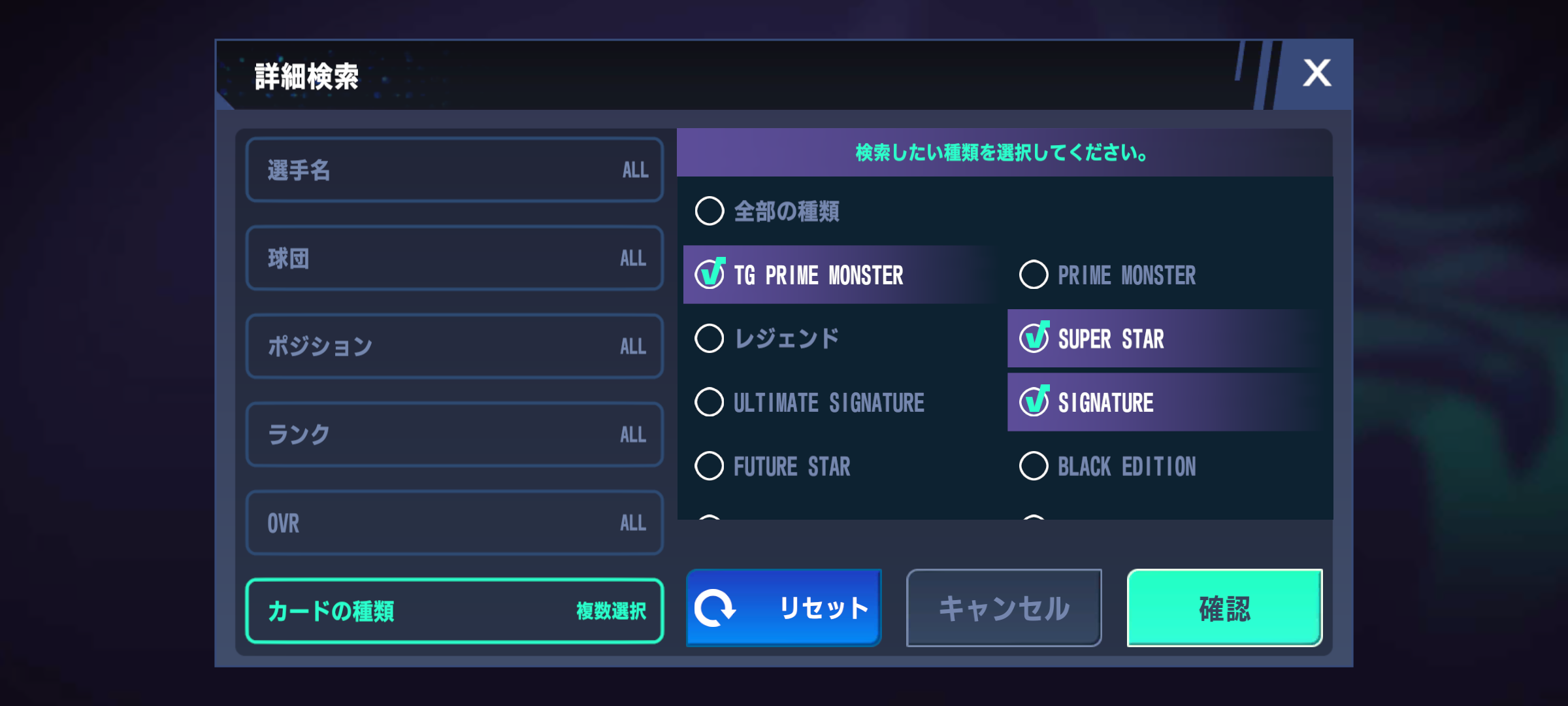The height and width of the screenshot is (706, 1568).
Task: Open the 球団 filter
Action: (455, 258)
